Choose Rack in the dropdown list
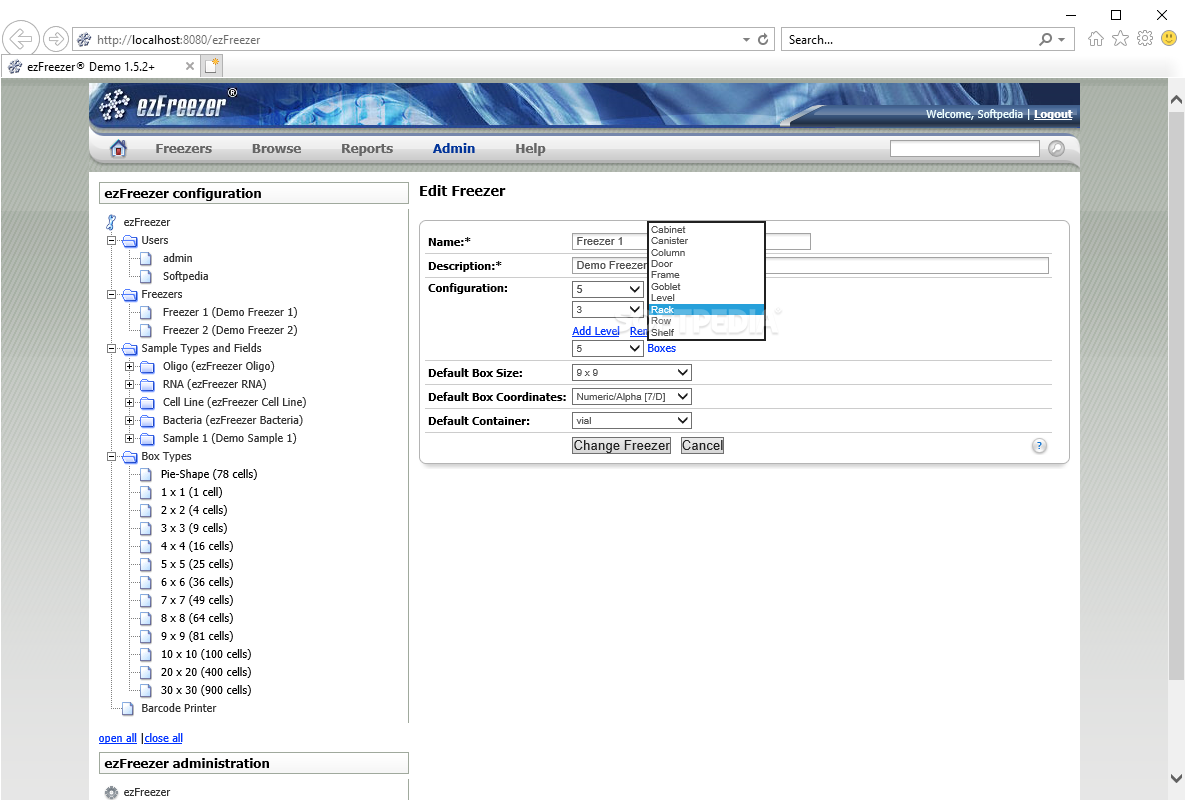The height and width of the screenshot is (801, 1186). pos(706,310)
